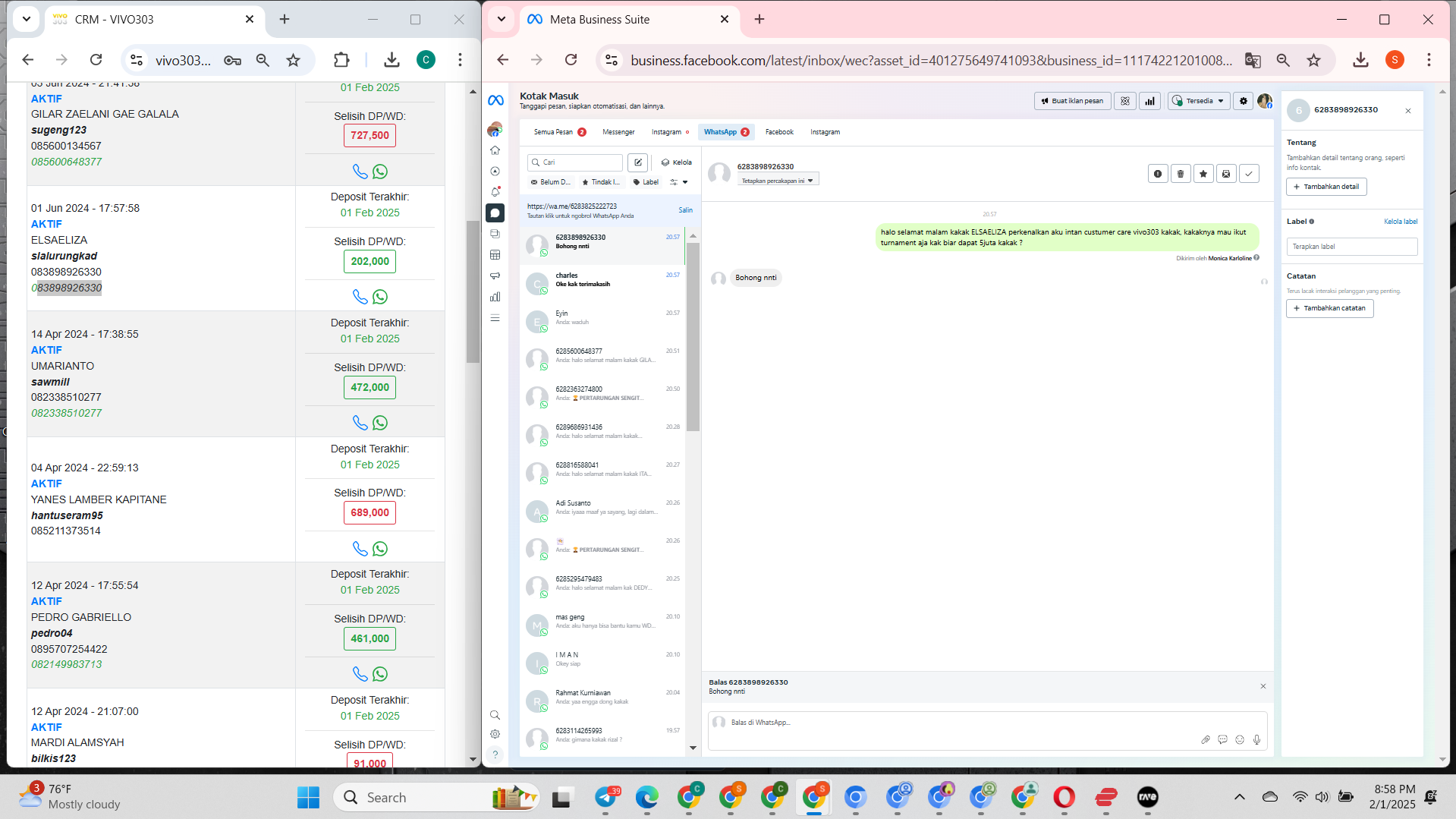Open All tools hamburger icon in Meta sidebar
This screenshot has width=1456, height=819.
[495, 318]
